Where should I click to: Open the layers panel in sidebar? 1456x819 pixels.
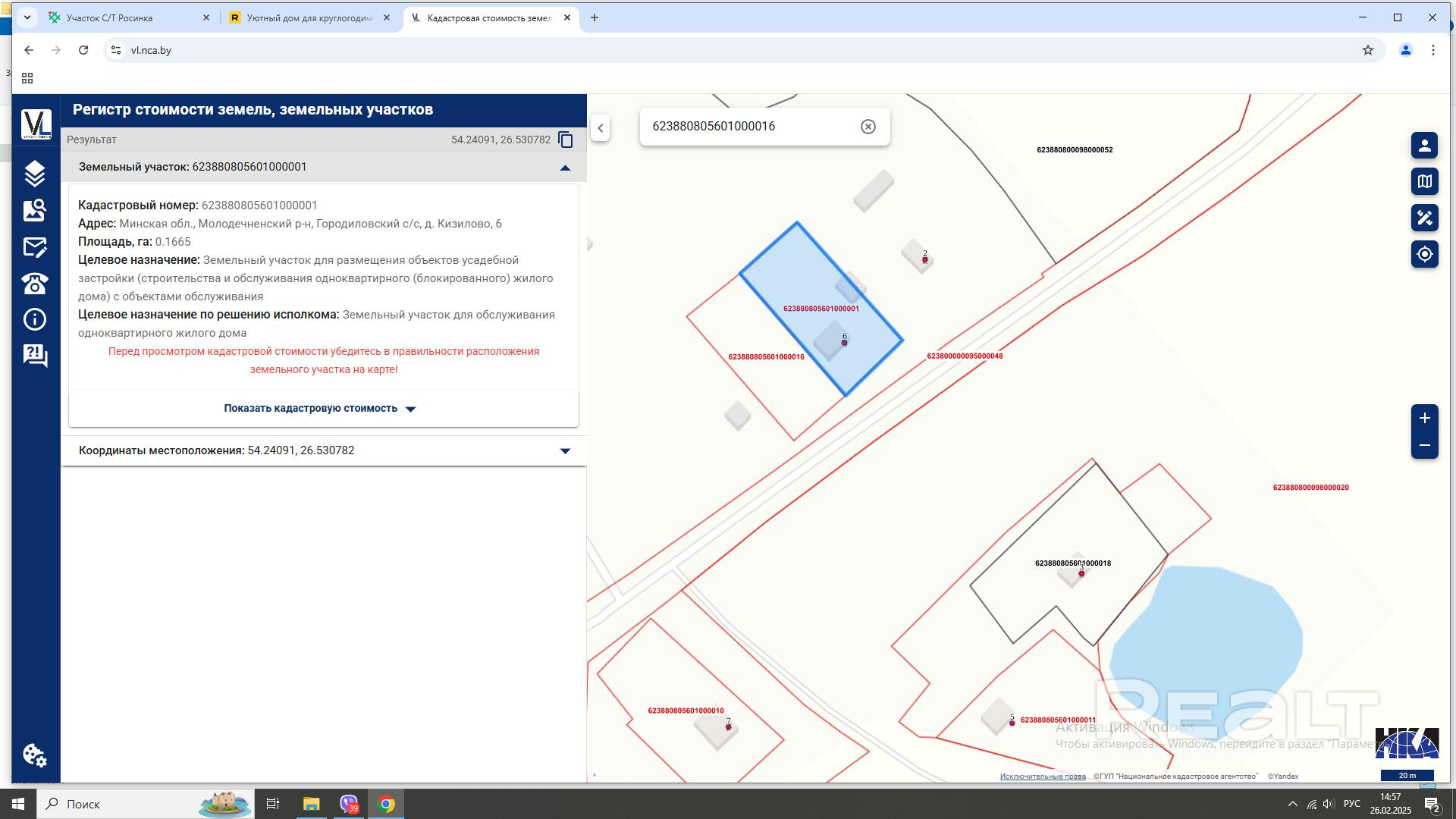[35, 174]
